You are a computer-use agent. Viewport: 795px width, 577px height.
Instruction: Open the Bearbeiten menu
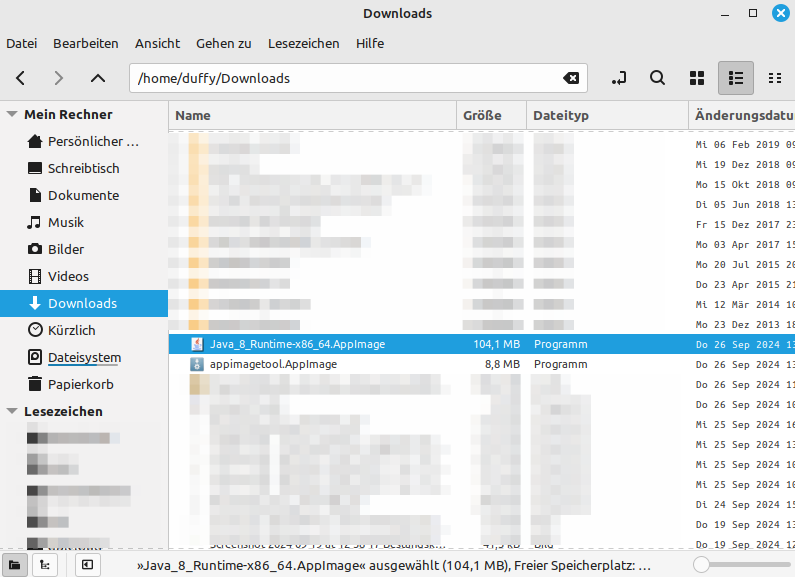(86, 43)
